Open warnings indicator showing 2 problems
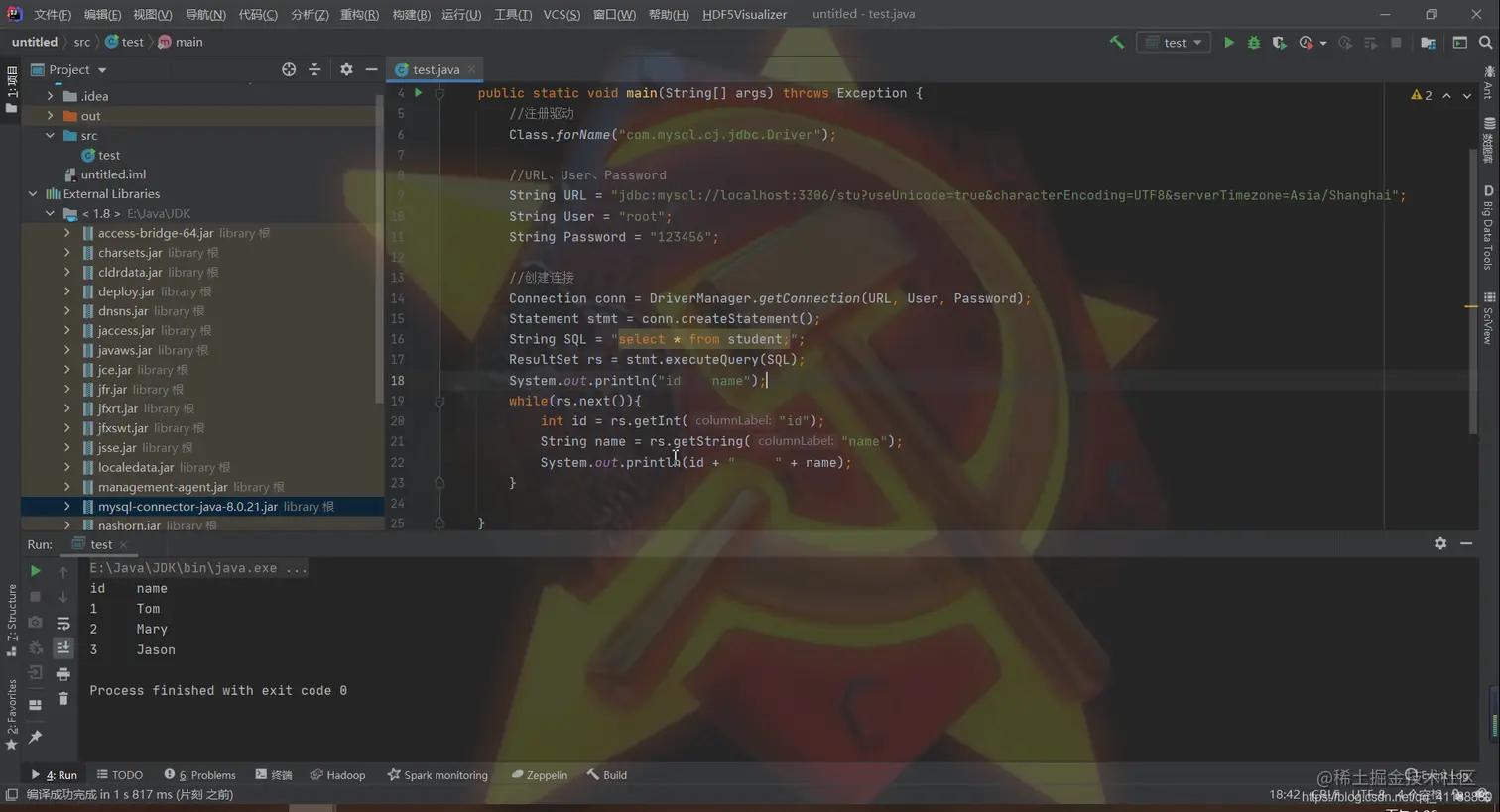 click(x=1421, y=95)
